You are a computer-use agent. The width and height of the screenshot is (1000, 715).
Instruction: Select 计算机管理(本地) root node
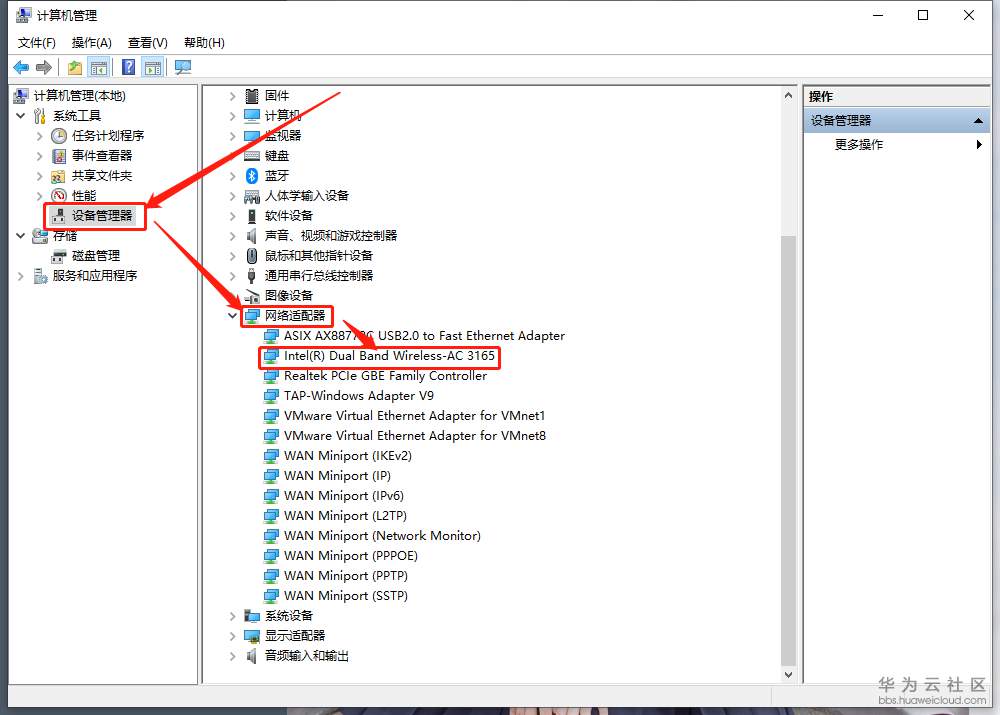pos(80,96)
